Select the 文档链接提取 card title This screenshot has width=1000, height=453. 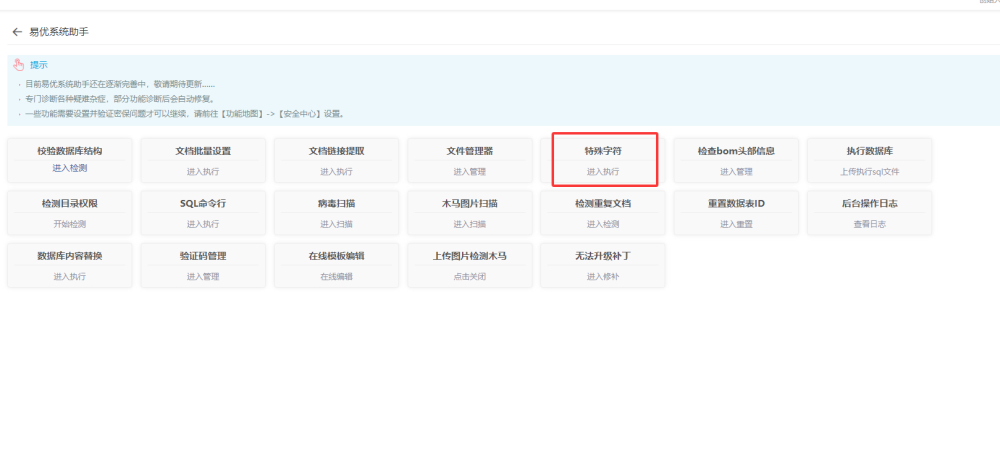pyautogui.click(x=336, y=151)
